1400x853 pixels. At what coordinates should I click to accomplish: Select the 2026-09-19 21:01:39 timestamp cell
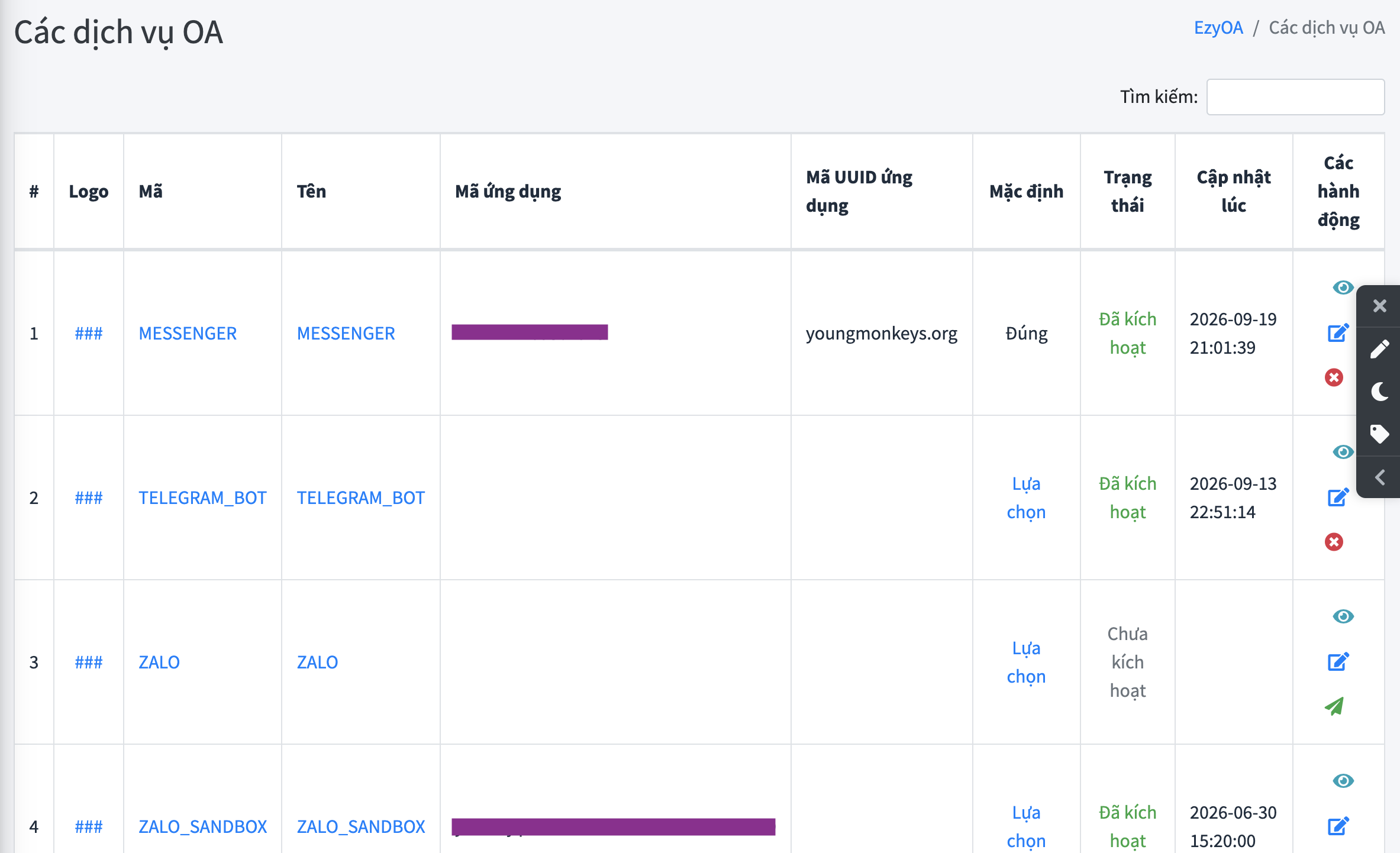[1233, 333]
